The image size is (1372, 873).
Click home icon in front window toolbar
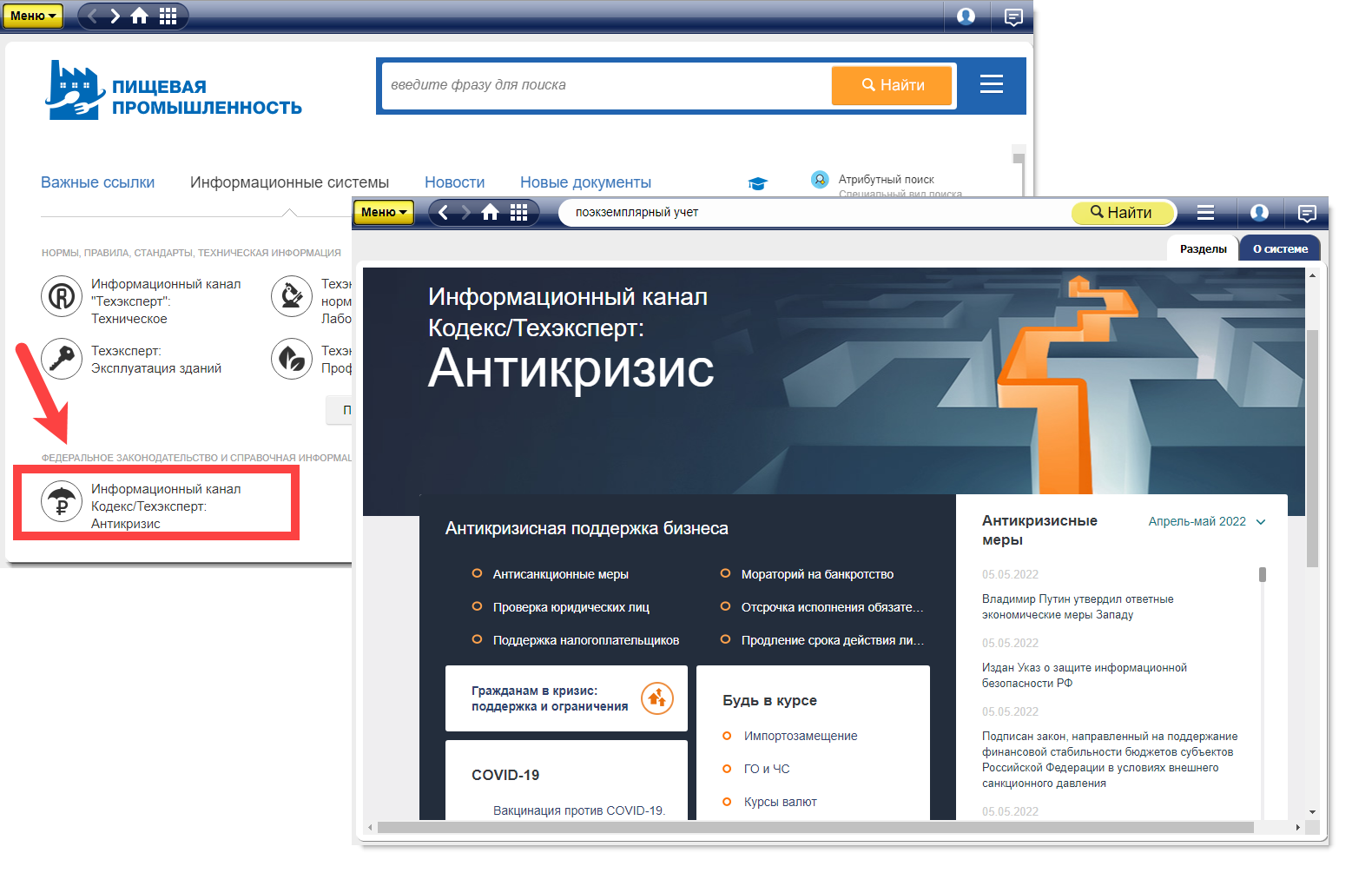point(491,212)
